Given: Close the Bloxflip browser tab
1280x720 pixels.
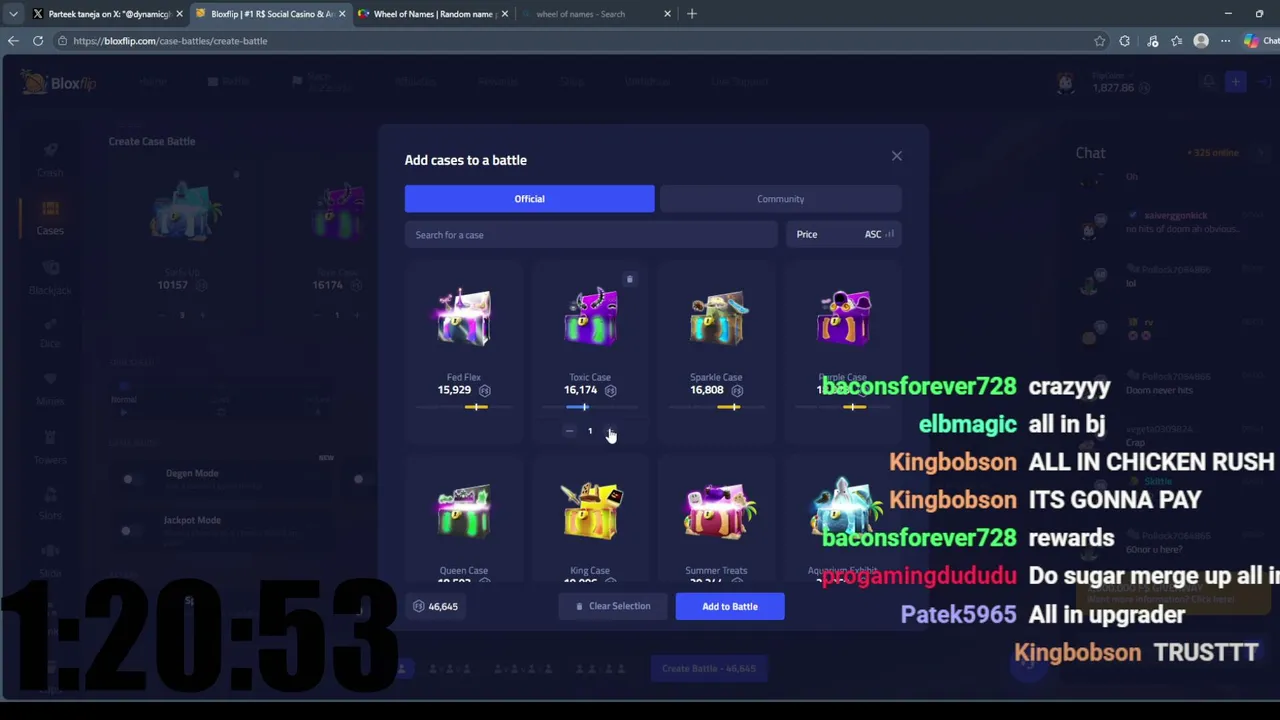Looking at the screenshot, I should 342,14.
